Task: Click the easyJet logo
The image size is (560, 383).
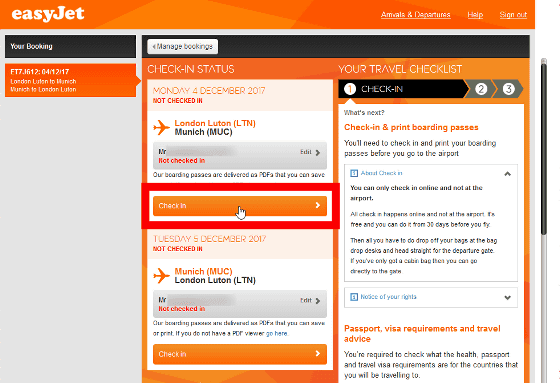Action: pyautogui.click(x=48, y=14)
